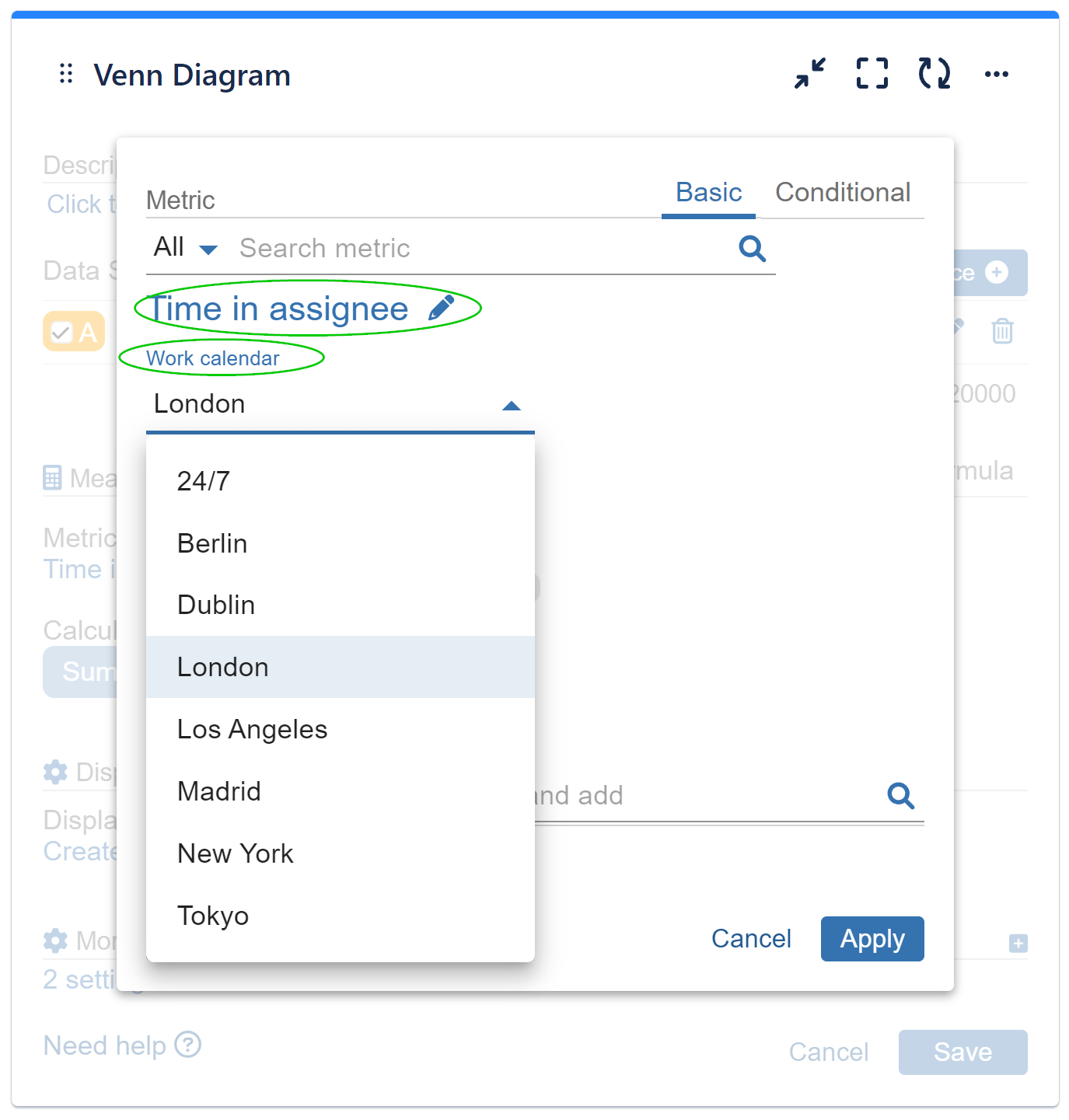
Task: Select Tokyo from the calendar list
Action: 213,916
